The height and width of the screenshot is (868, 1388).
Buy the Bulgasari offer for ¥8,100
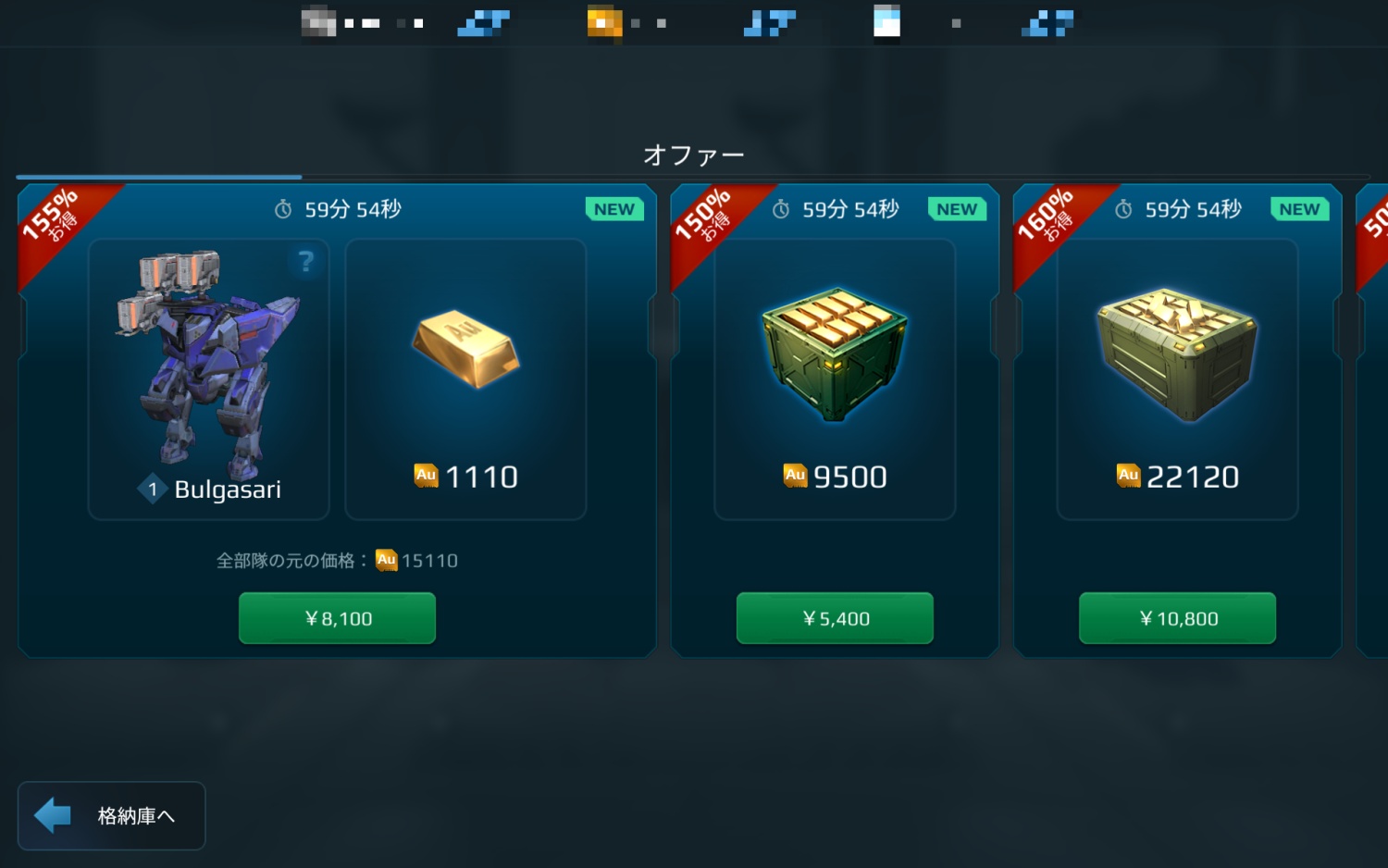point(337,618)
